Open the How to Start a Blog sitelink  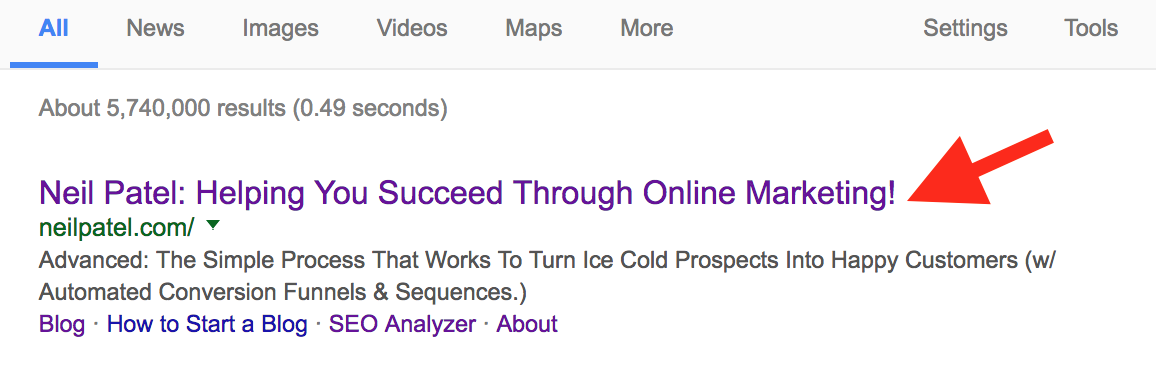(x=207, y=323)
